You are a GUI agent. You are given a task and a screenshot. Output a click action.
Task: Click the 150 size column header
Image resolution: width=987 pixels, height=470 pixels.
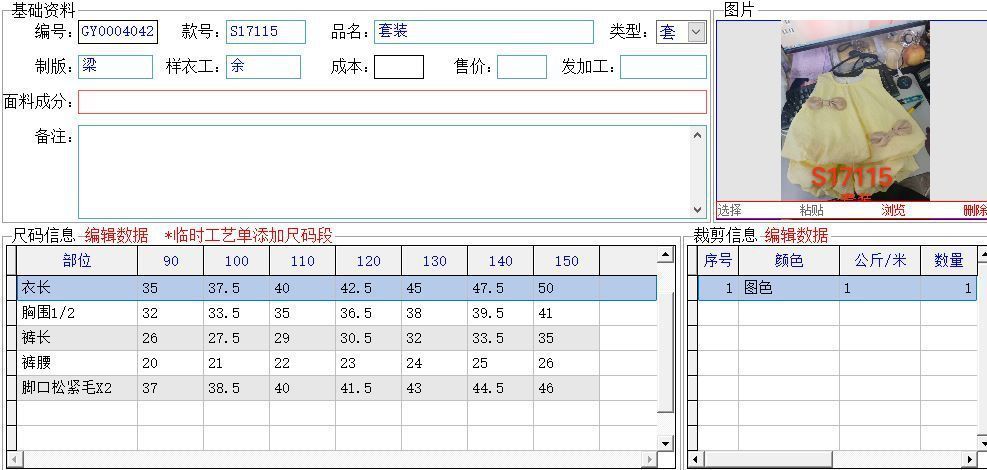pos(567,260)
